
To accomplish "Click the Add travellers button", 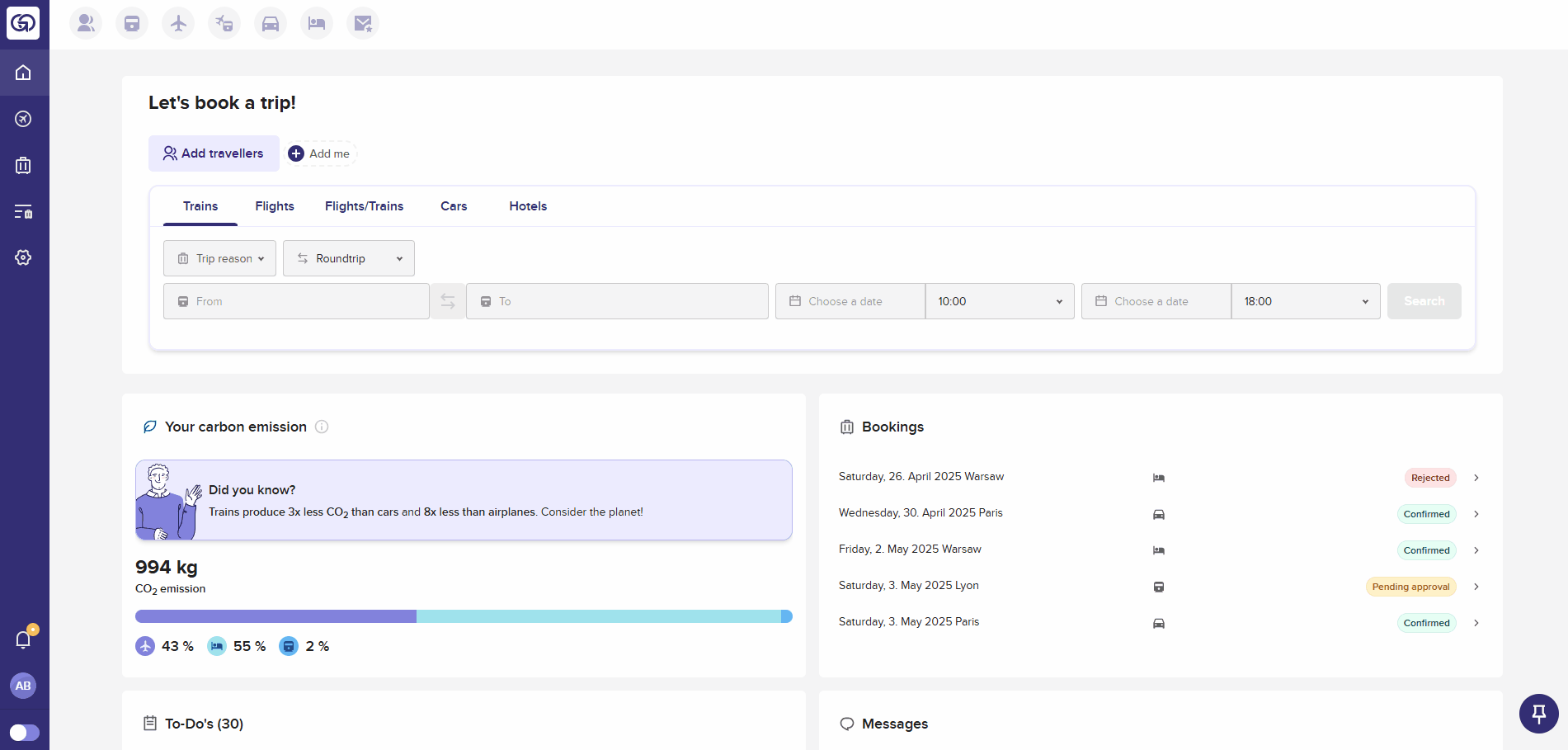I will pyautogui.click(x=214, y=153).
